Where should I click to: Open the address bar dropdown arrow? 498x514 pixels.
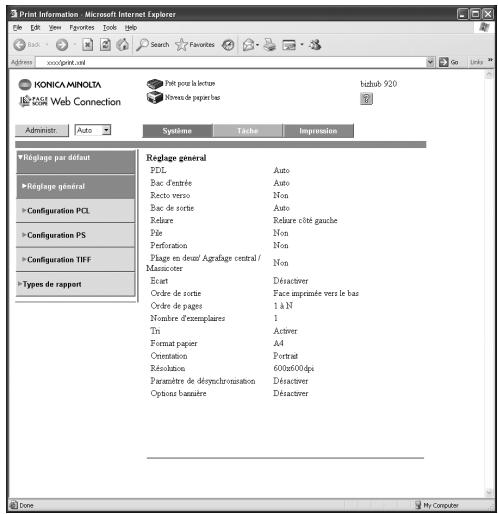tap(430, 62)
